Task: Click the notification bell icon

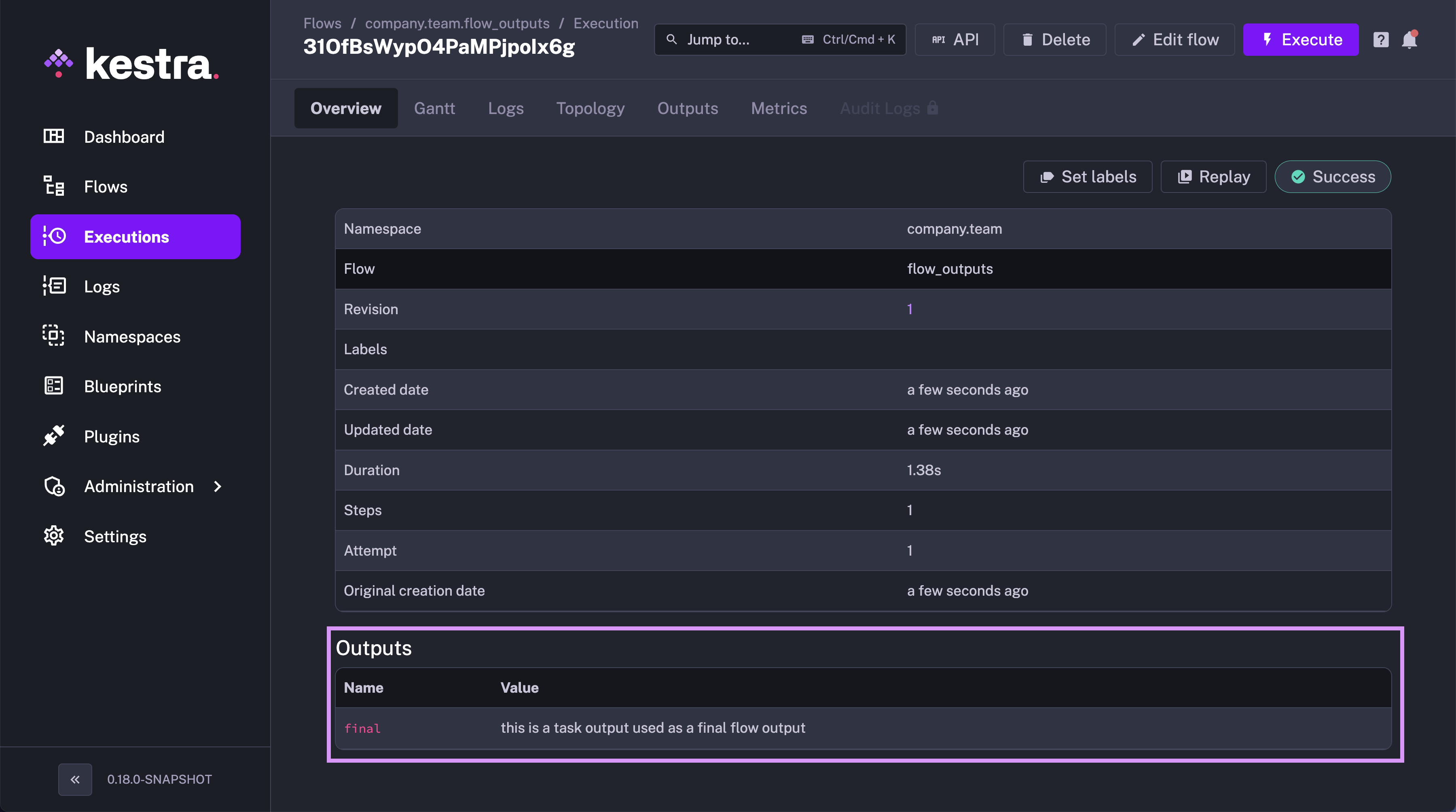Action: 1409,40
